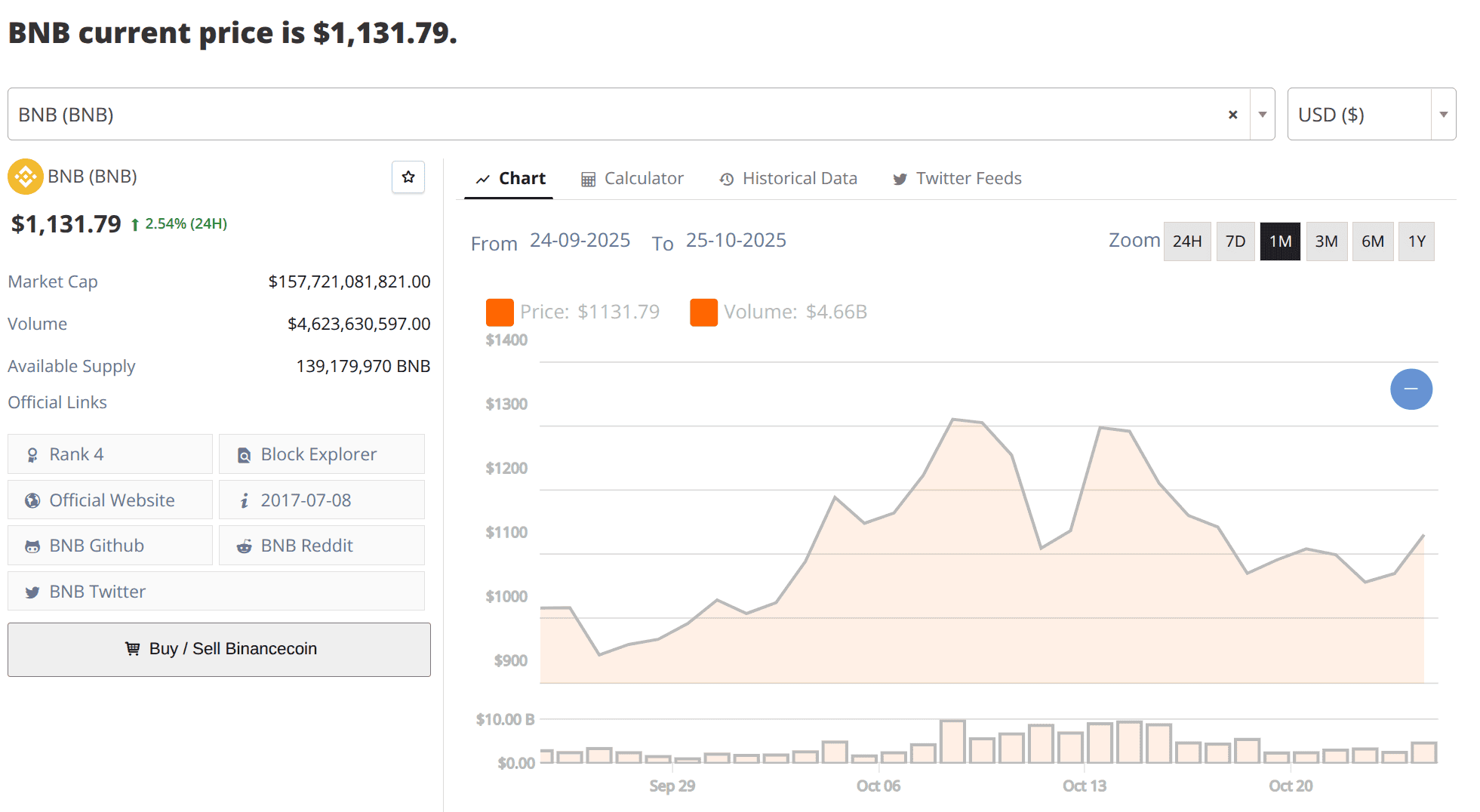The image size is (1480, 812).
Task: Visit the Official Website link
Action: tap(110, 500)
